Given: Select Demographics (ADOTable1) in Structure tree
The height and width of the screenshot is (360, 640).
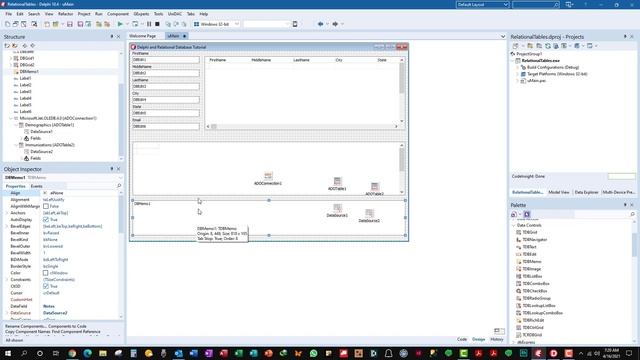Looking at the screenshot, I should point(49,125).
